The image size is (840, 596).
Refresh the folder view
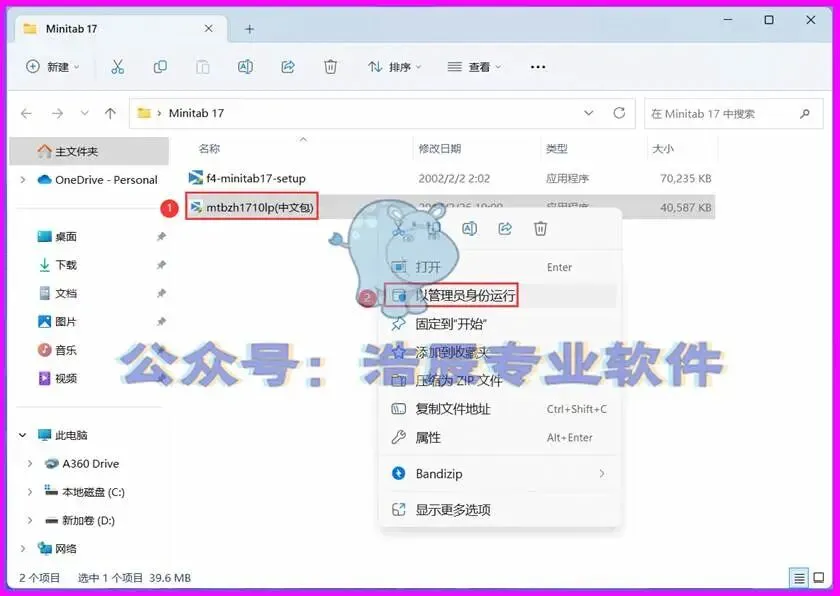pyautogui.click(x=619, y=113)
